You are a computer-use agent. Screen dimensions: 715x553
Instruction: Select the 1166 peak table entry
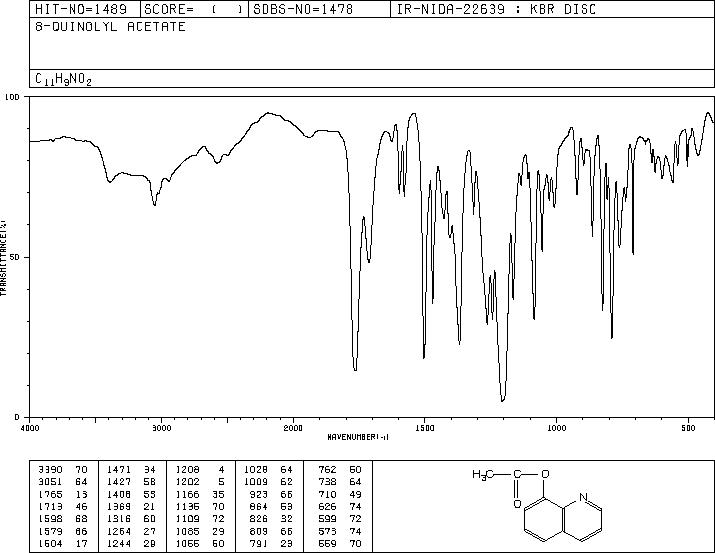(200, 494)
